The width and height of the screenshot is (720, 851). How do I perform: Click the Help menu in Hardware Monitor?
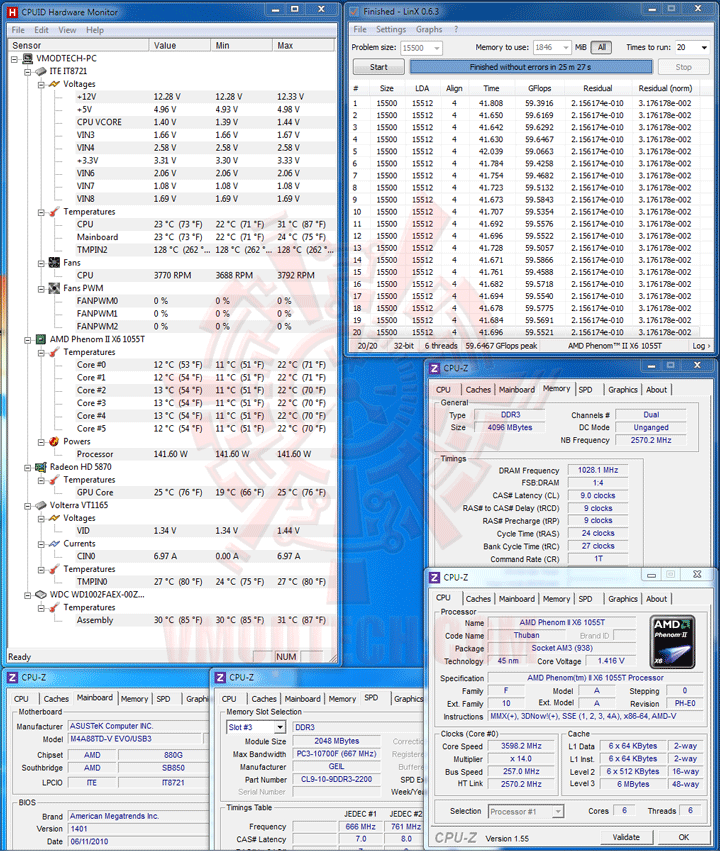click(94, 30)
